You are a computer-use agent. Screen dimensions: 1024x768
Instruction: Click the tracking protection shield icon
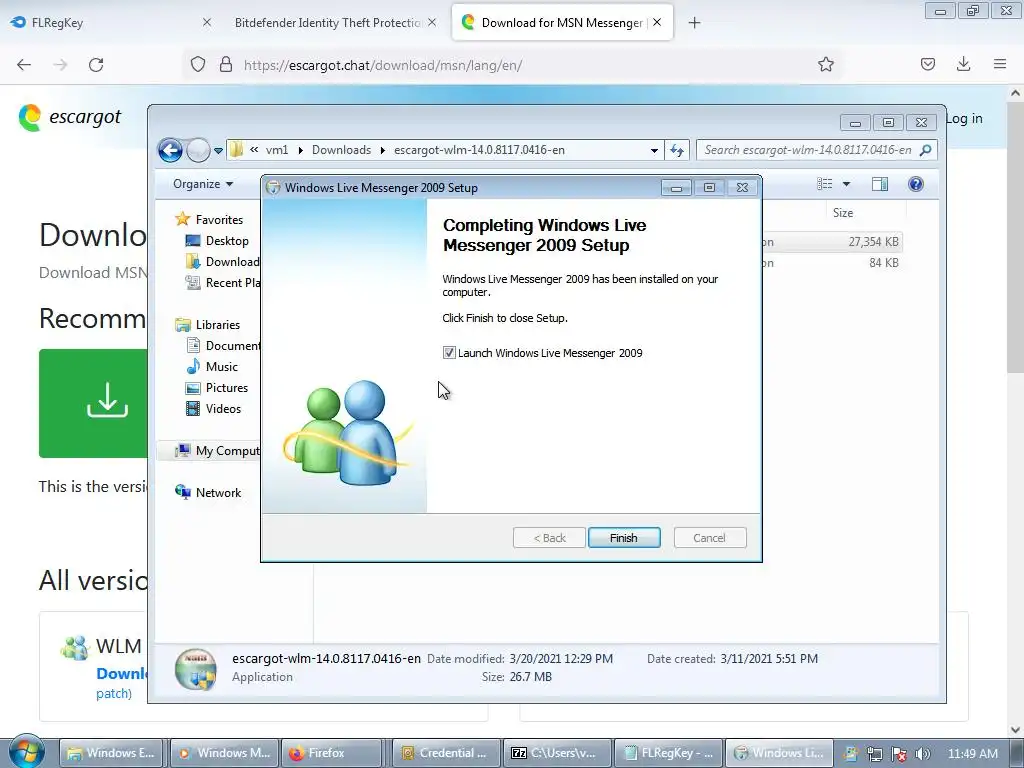coord(198,65)
